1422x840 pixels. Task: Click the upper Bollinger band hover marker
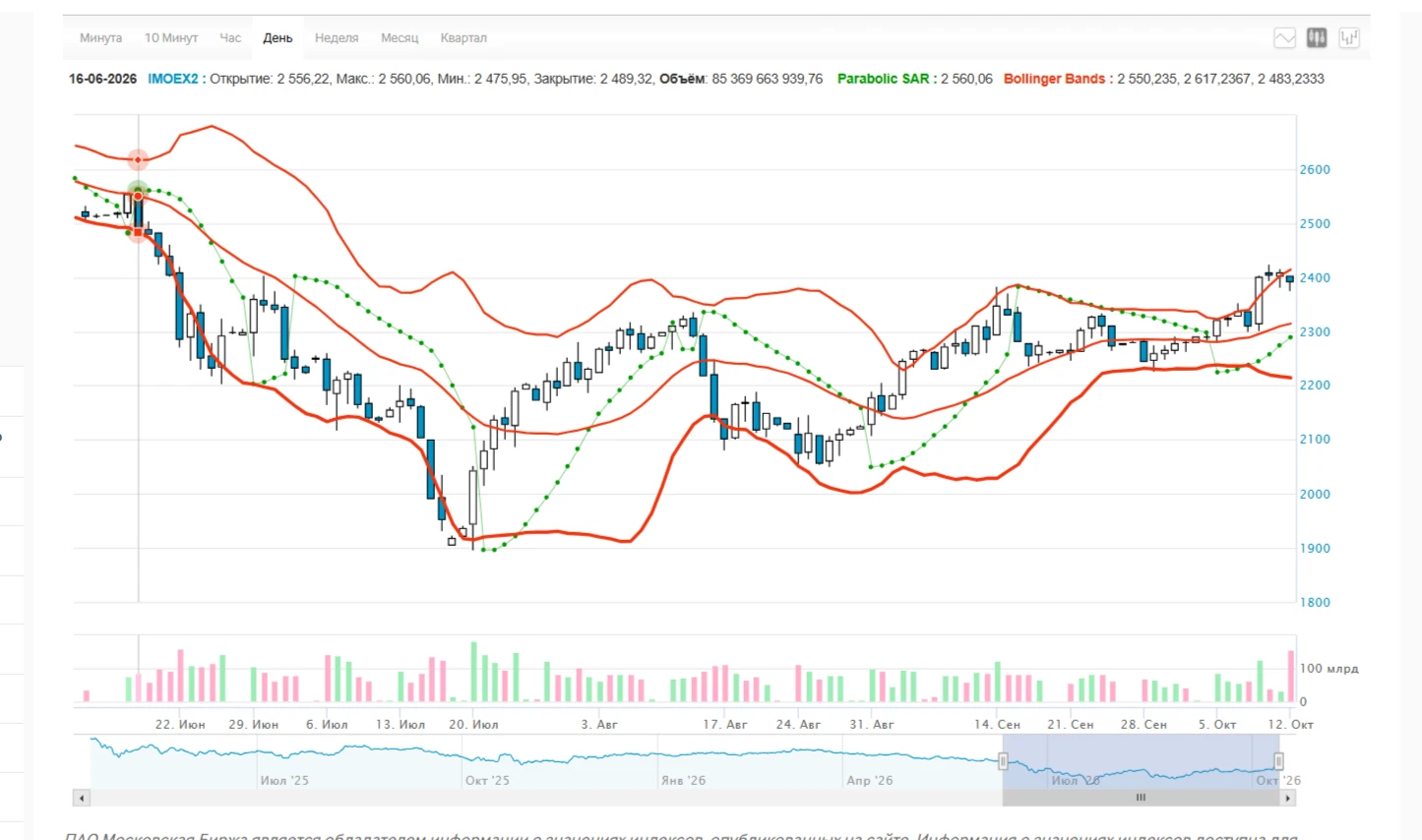point(138,159)
